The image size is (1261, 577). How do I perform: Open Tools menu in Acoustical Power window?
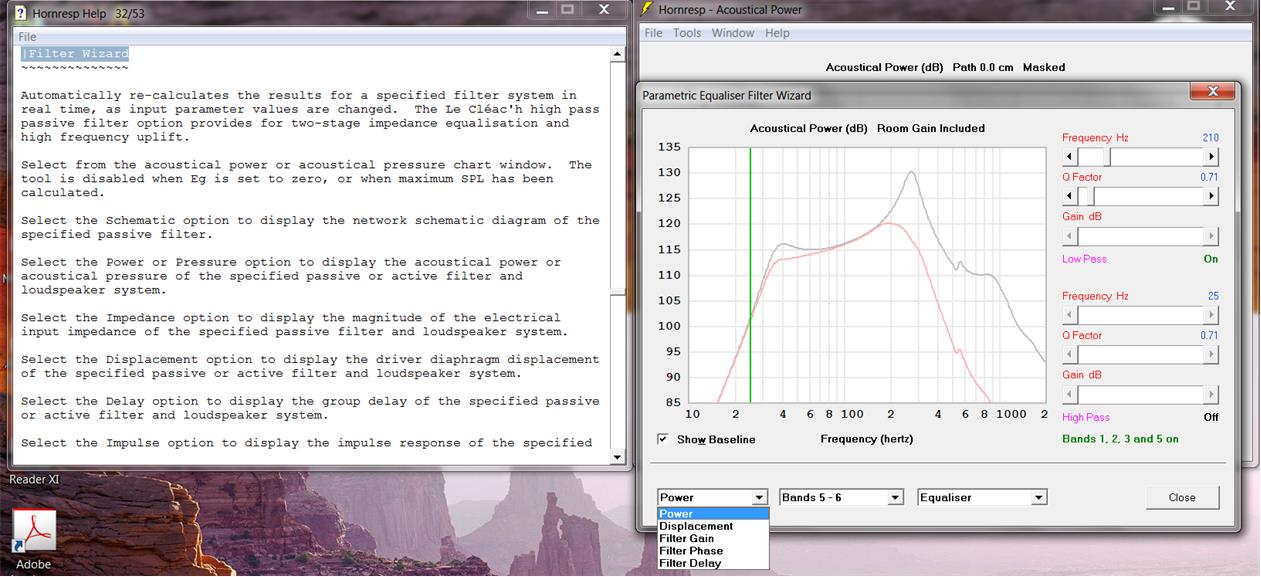coord(687,33)
